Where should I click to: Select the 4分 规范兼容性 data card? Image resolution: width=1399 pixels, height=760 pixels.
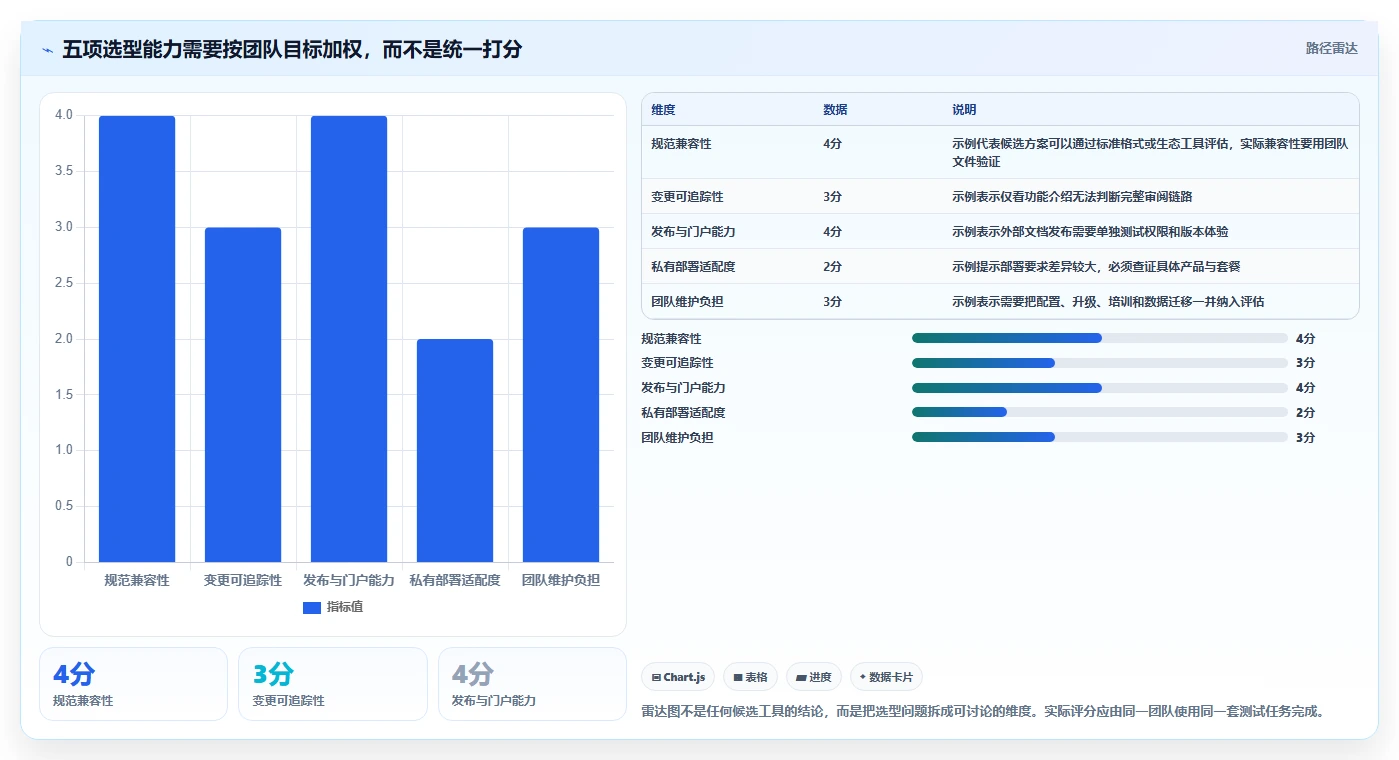[133, 684]
